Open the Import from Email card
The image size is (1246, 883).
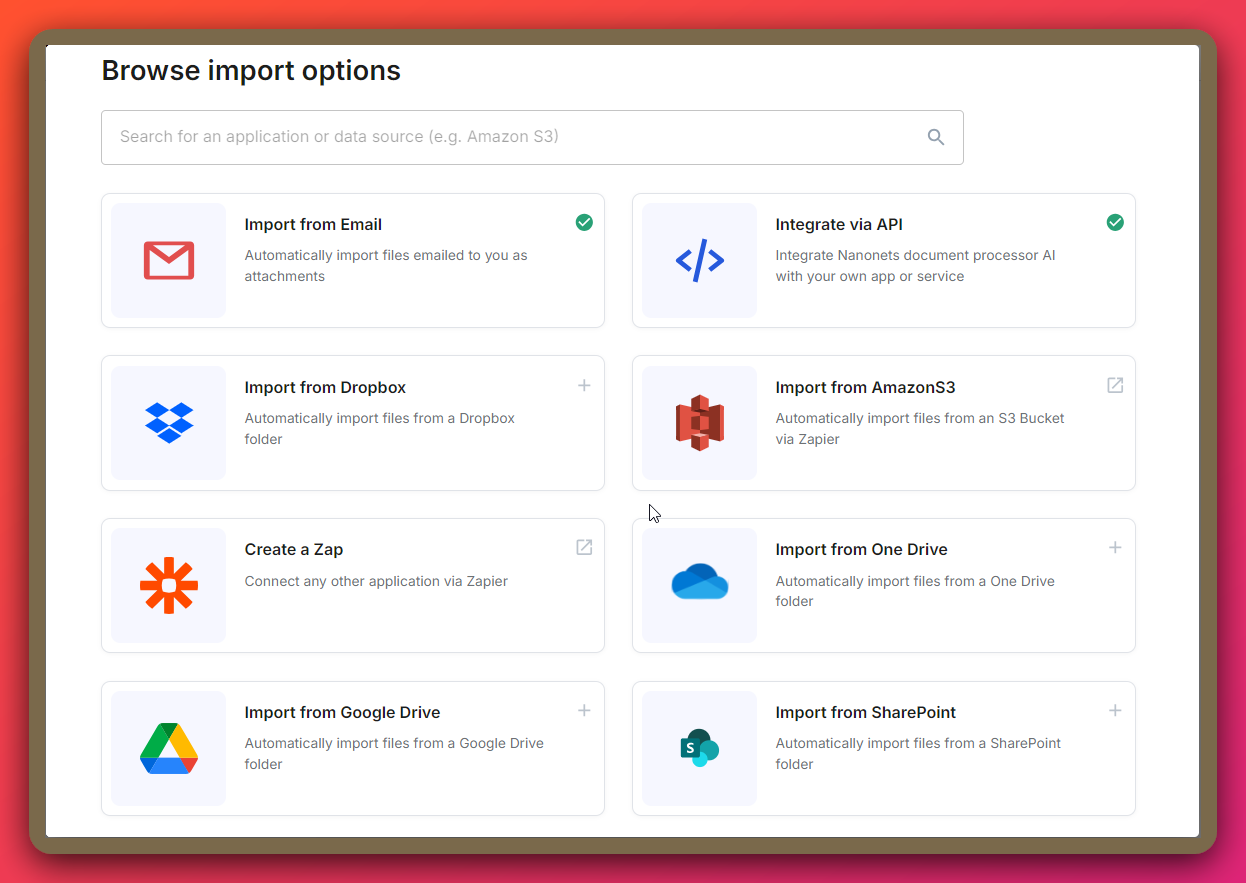click(x=352, y=261)
